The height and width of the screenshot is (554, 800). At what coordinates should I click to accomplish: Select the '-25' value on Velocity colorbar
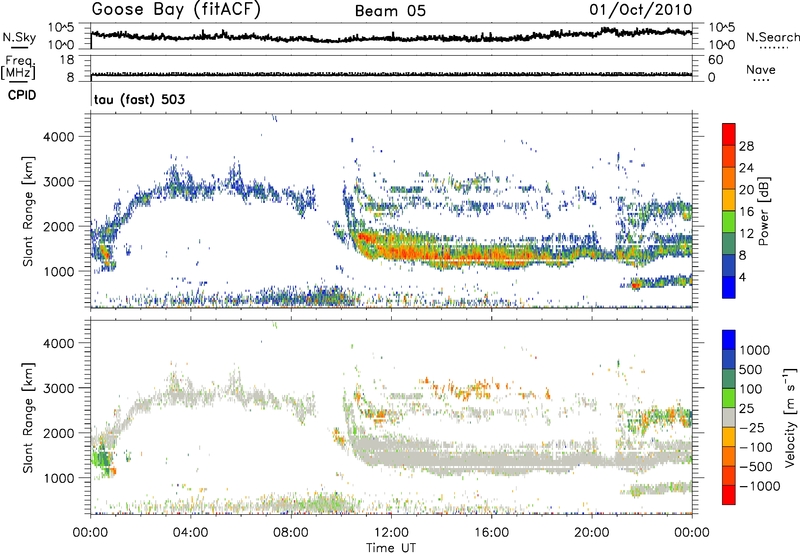(752, 428)
